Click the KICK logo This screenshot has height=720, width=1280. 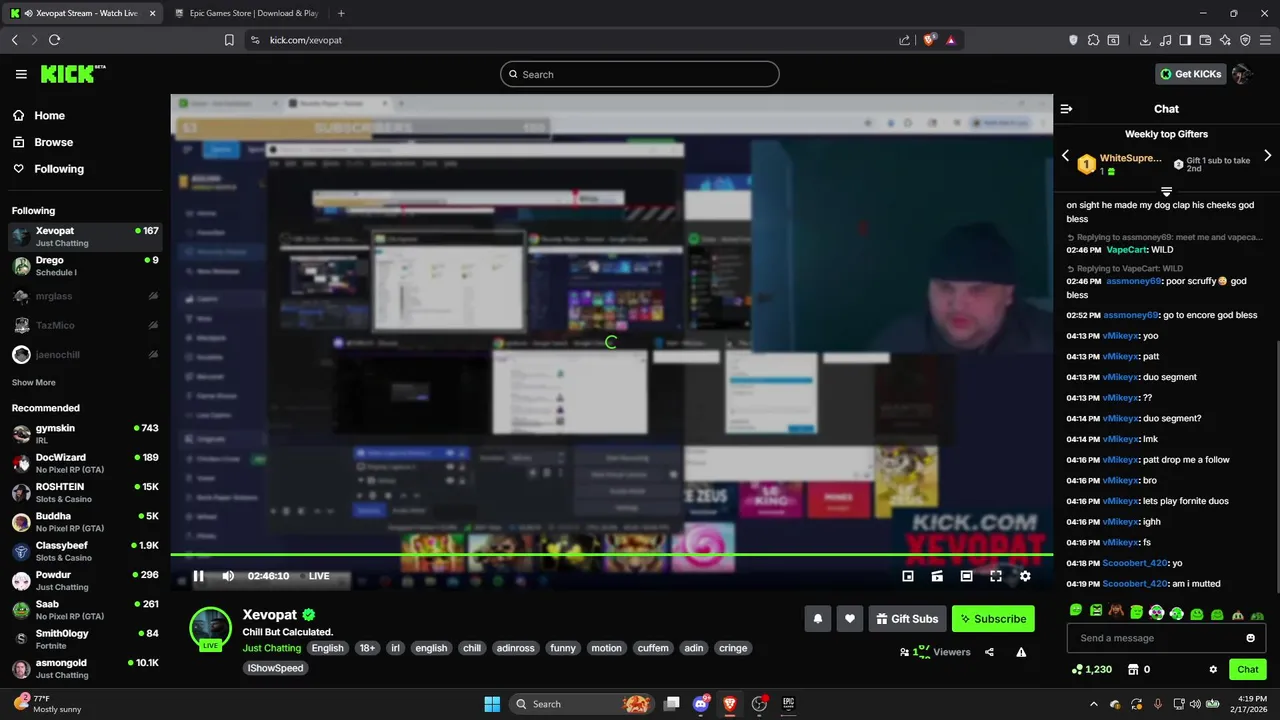(73, 74)
